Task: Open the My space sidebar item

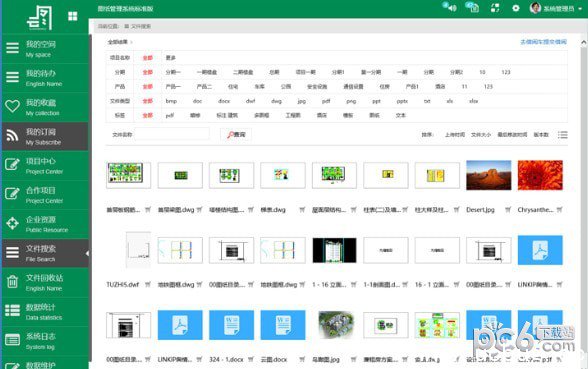Action: (x=45, y=49)
